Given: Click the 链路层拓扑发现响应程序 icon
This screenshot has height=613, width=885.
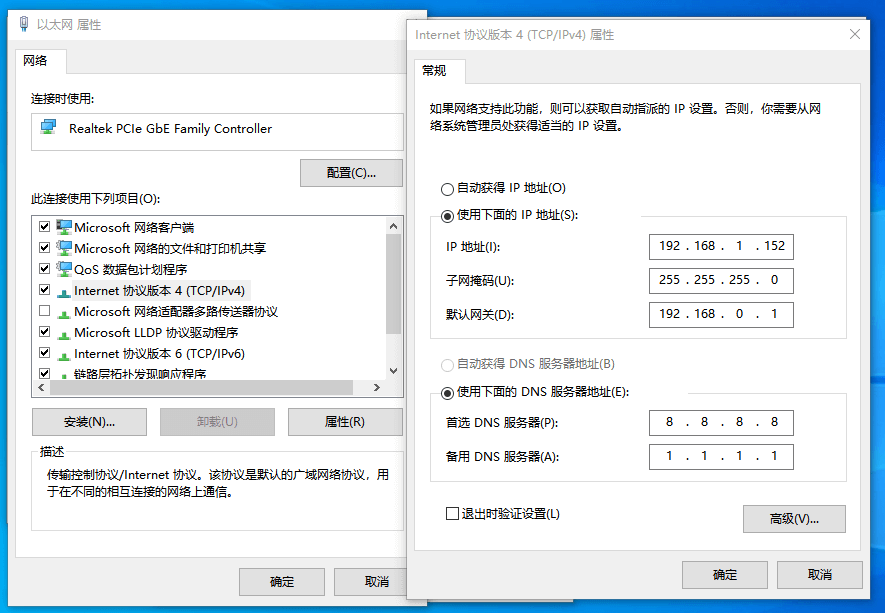Looking at the screenshot, I should [x=64, y=374].
